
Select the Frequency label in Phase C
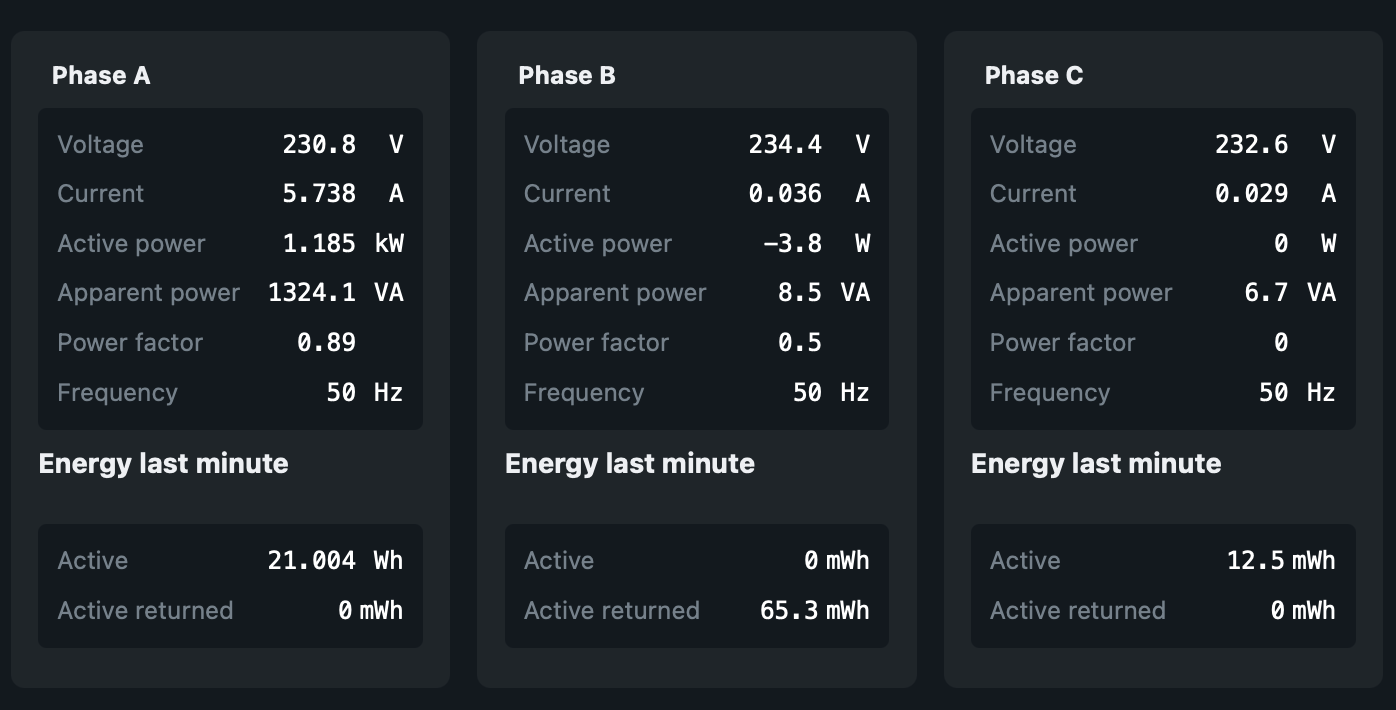(1050, 393)
